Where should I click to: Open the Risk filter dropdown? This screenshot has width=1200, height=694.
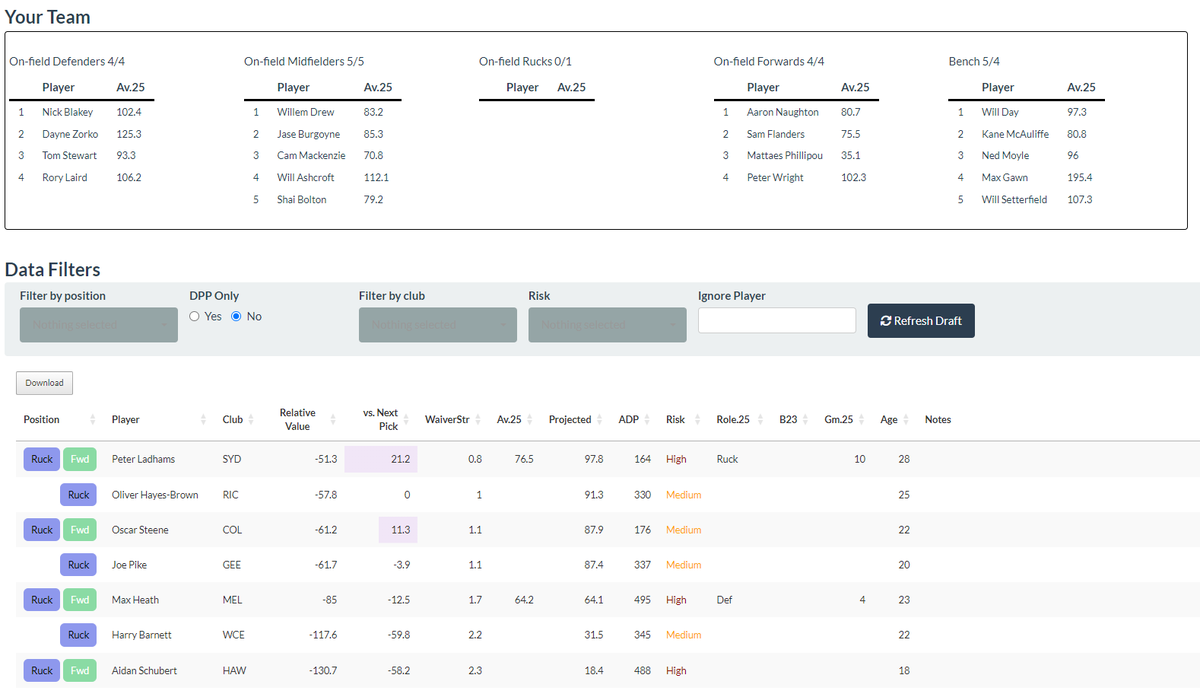pos(607,325)
